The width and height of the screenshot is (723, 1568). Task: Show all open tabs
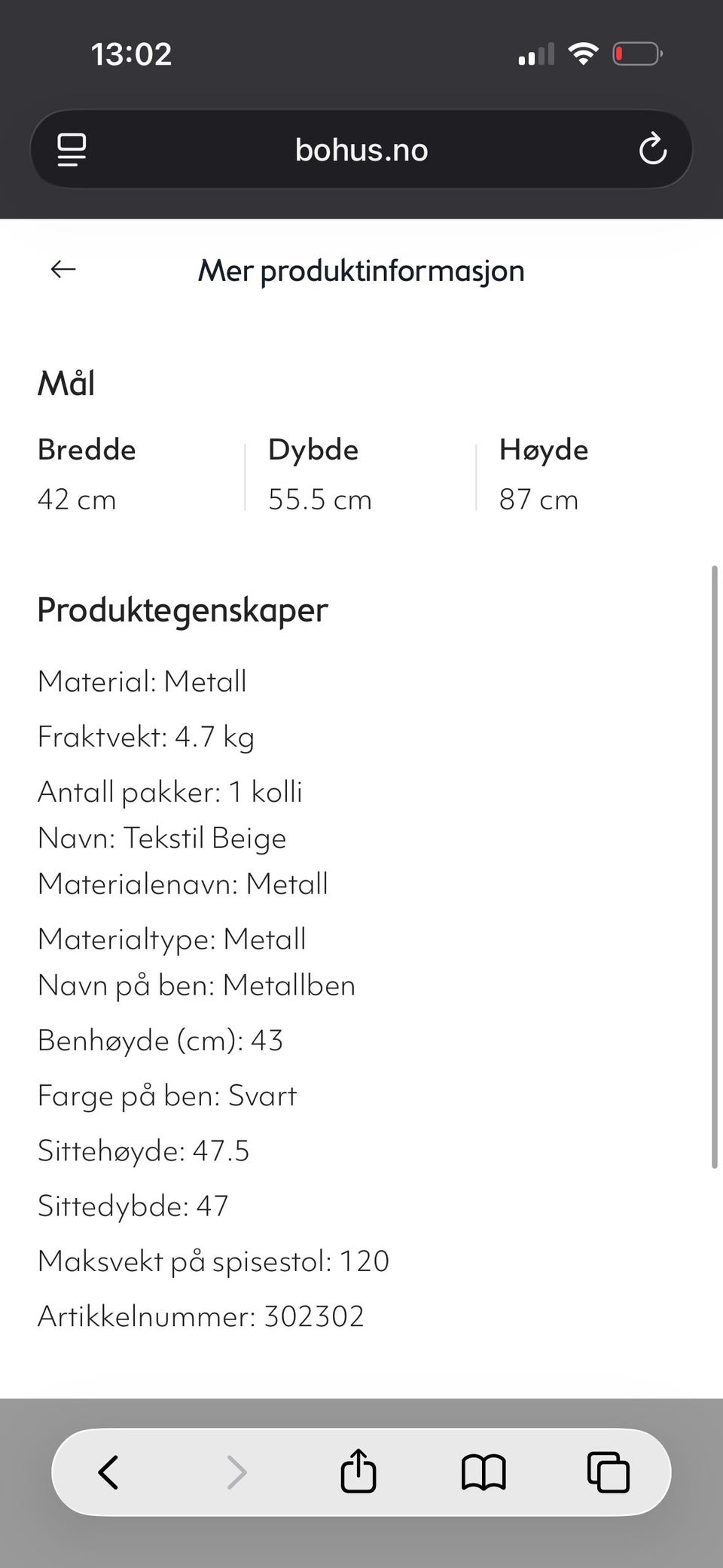coord(608,1472)
